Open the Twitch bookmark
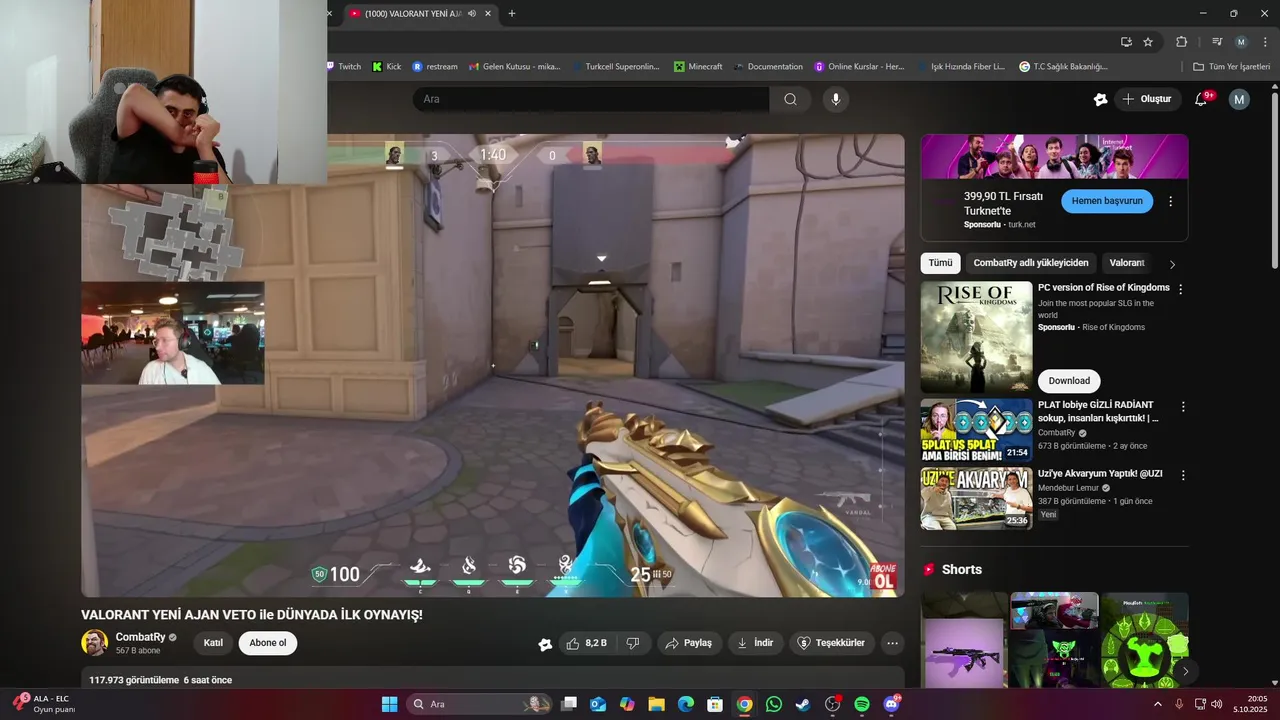1280x720 pixels. point(343,66)
